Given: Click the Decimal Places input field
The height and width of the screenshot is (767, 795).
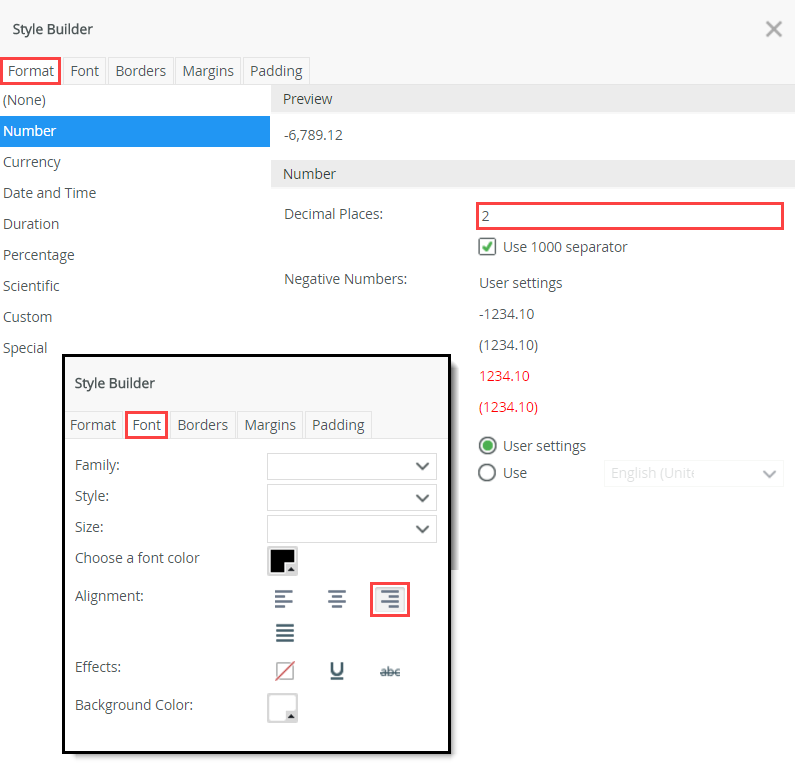Looking at the screenshot, I should (x=628, y=216).
